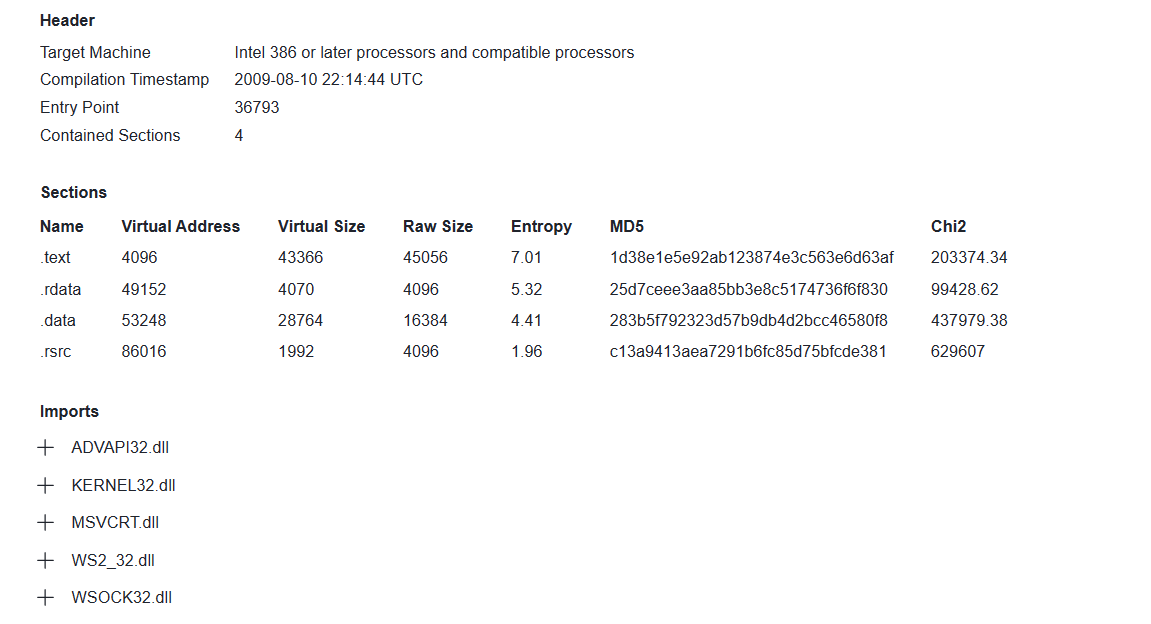Click the plus icon next to WS2_32.dll

(45, 561)
